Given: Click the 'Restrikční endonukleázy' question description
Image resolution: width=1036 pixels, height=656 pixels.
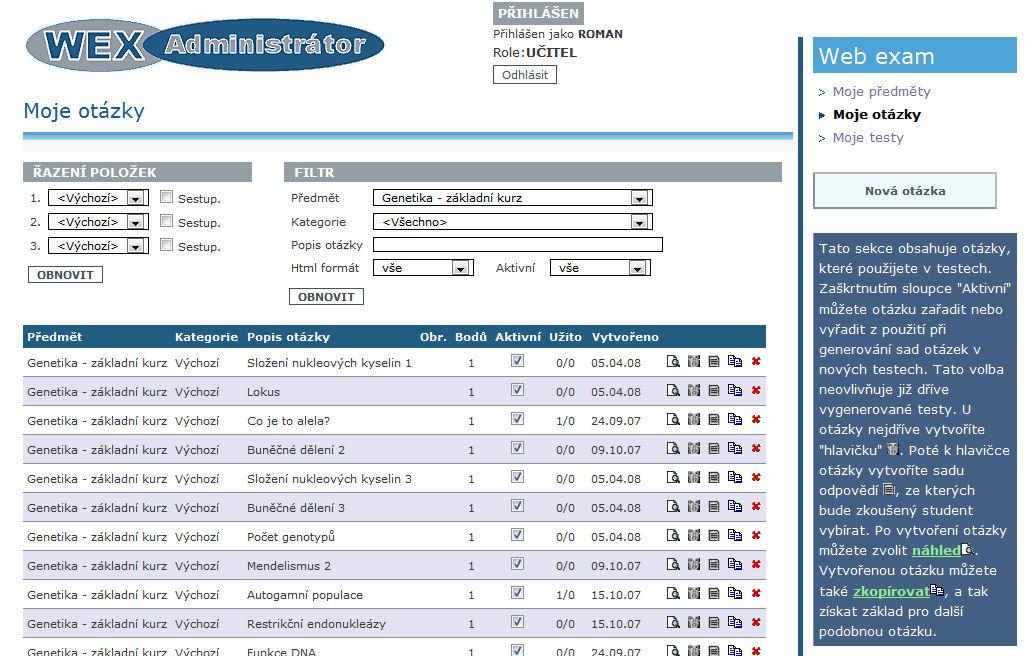Looking at the screenshot, I should pos(316,624).
